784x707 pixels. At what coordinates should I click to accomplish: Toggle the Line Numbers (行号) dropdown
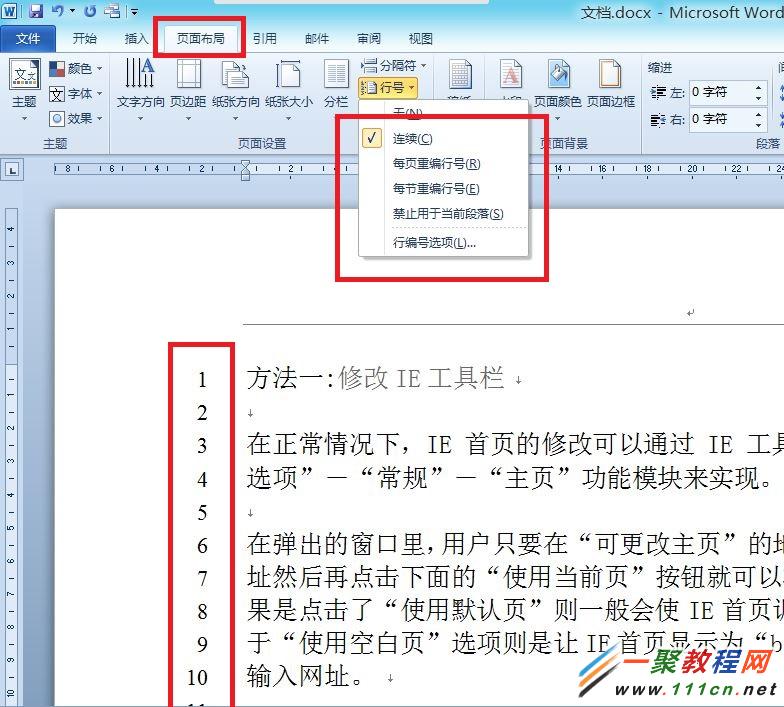[x=388, y=88]
